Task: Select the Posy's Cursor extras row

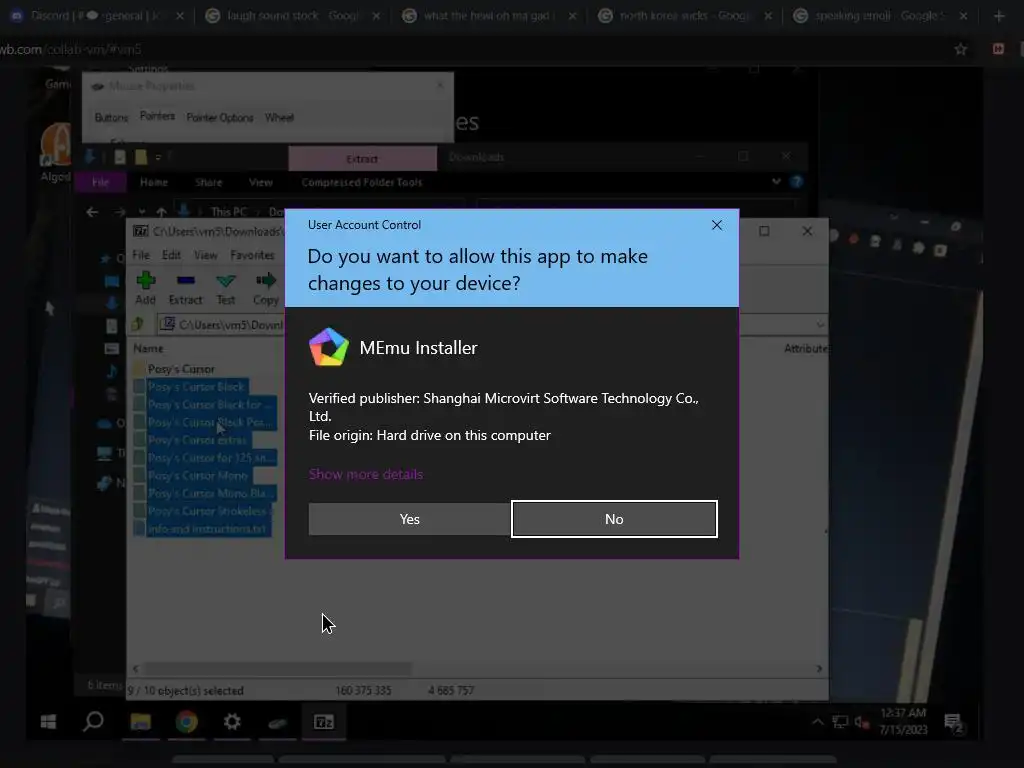Action: (x=197, y=440)
